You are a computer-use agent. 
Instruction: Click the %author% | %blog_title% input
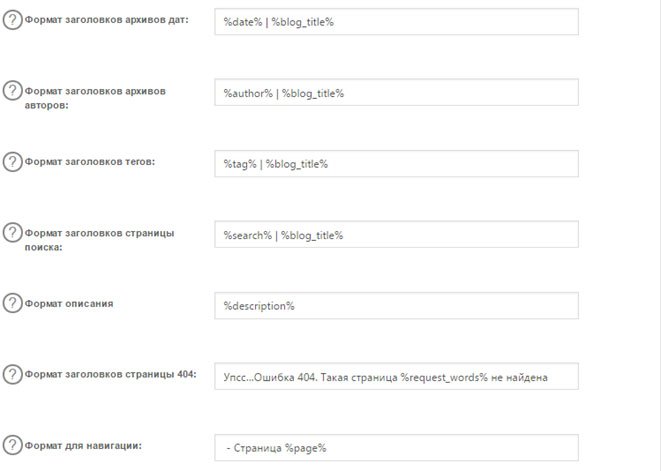396,93
